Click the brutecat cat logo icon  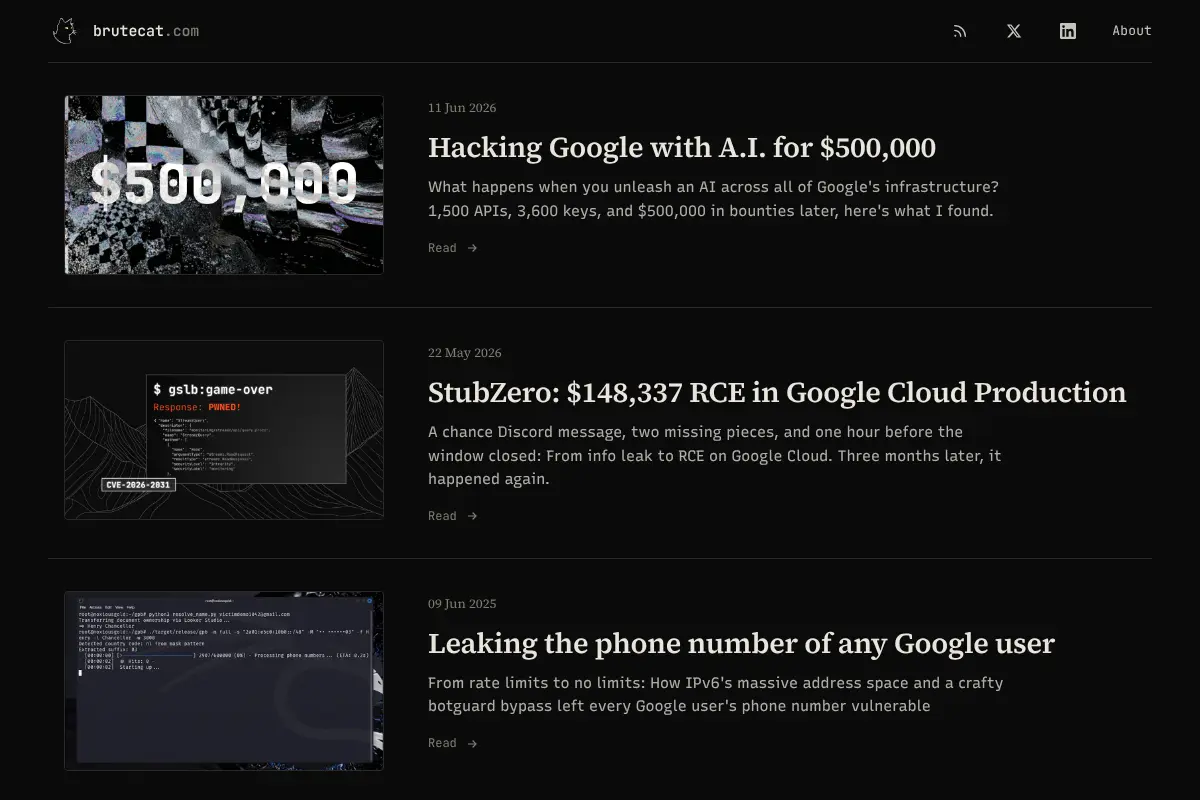coord(65,31)
